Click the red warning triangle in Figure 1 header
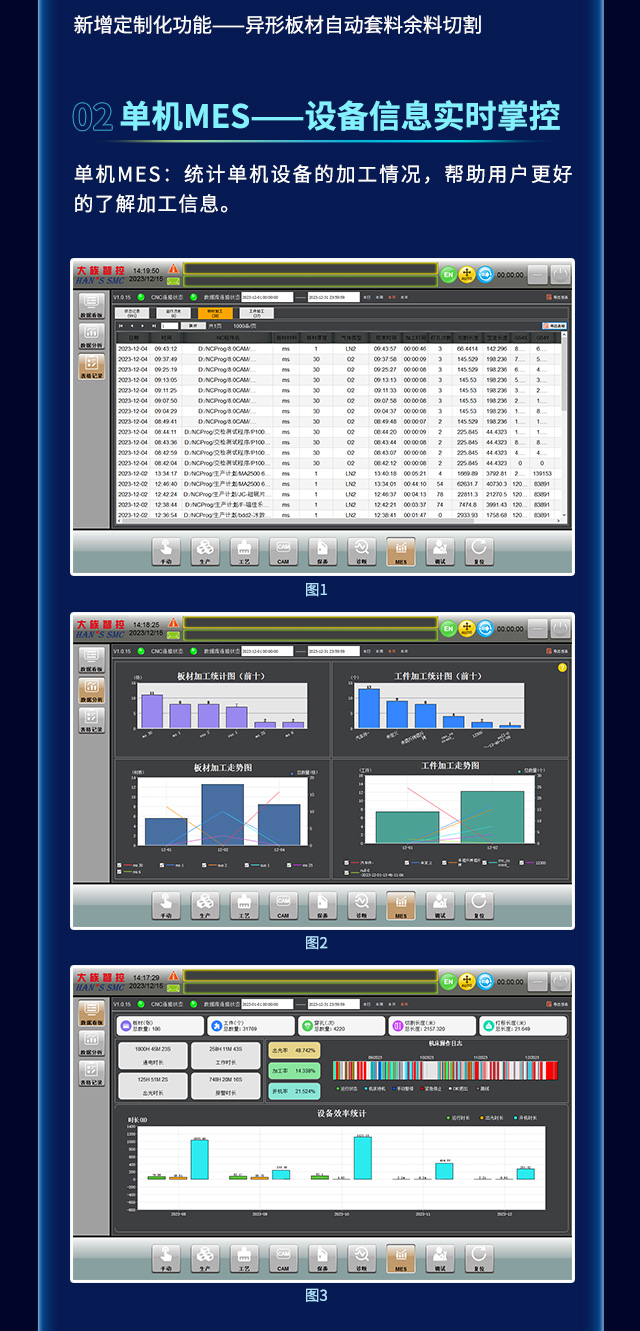 pos(174,270)
